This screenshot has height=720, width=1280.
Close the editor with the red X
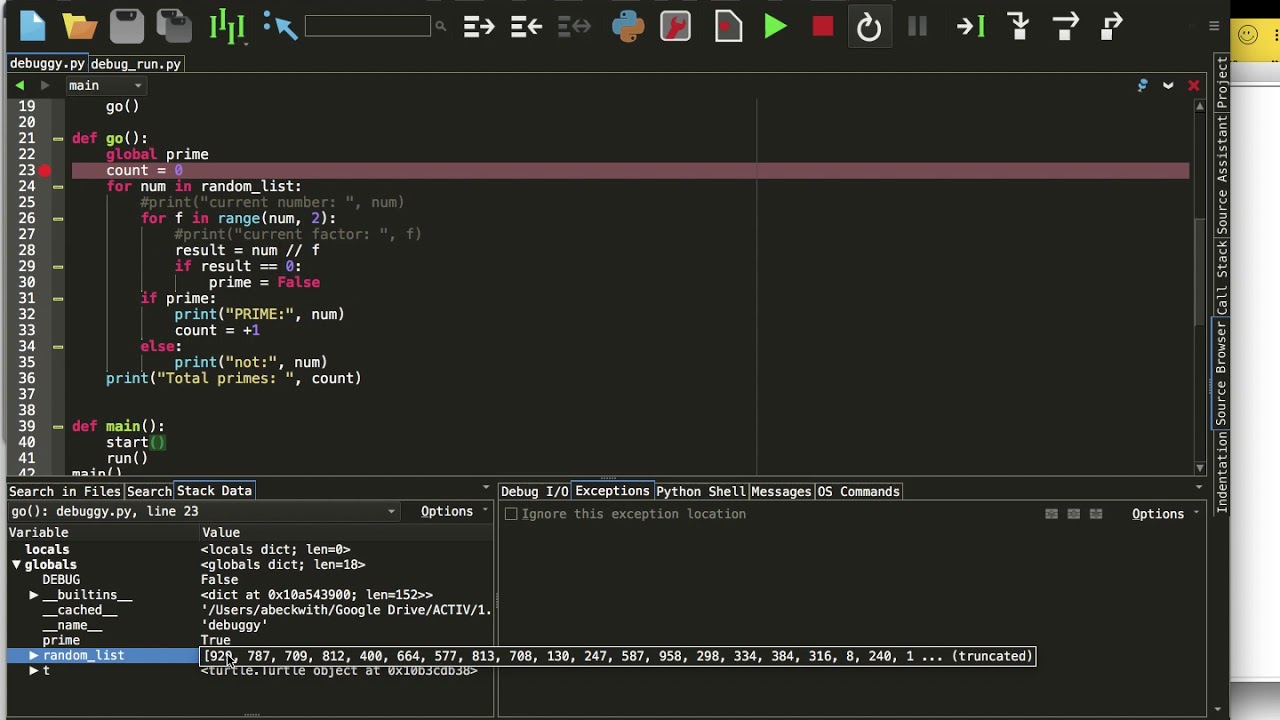pyautogui.click(x=1193, y=86)
